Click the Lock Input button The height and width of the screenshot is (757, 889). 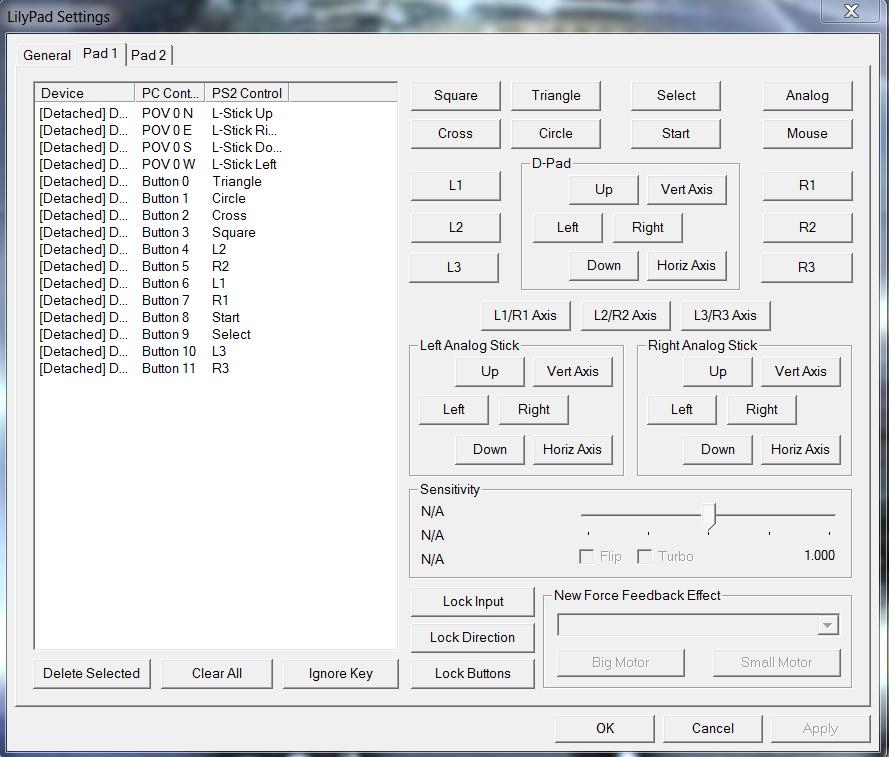(x=473, y=602)
